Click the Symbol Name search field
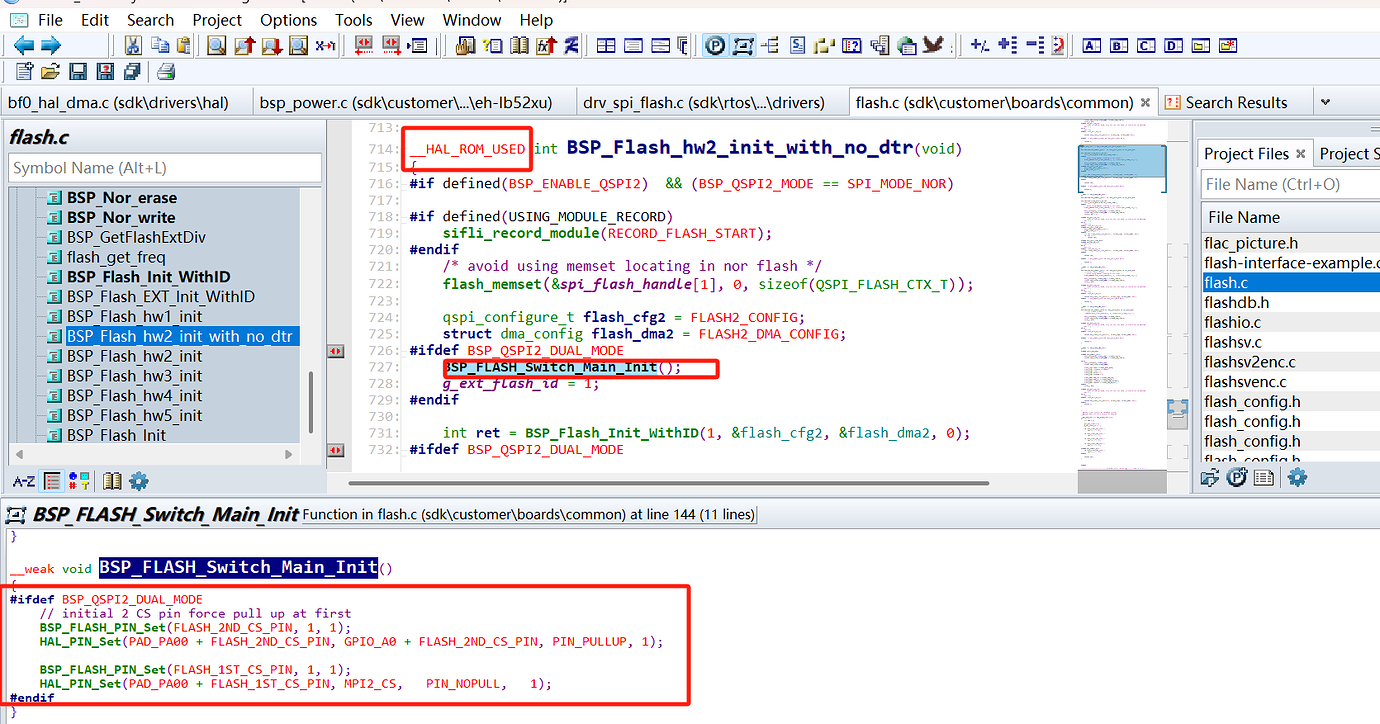This screenshot has height=724, width=1380. pyautogui.click(x=165, y=168)
